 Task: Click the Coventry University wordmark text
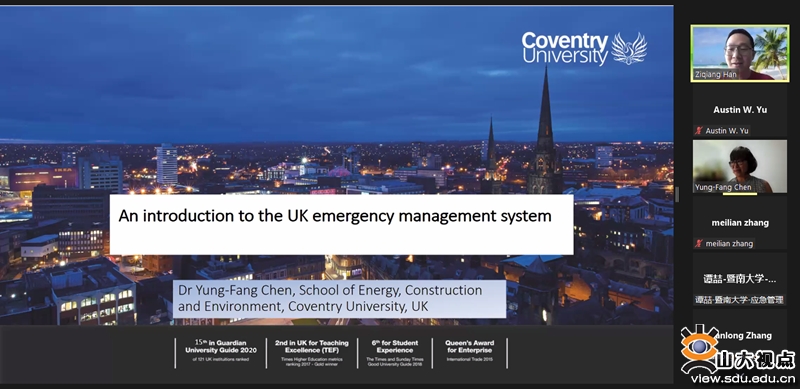point(565,49)
